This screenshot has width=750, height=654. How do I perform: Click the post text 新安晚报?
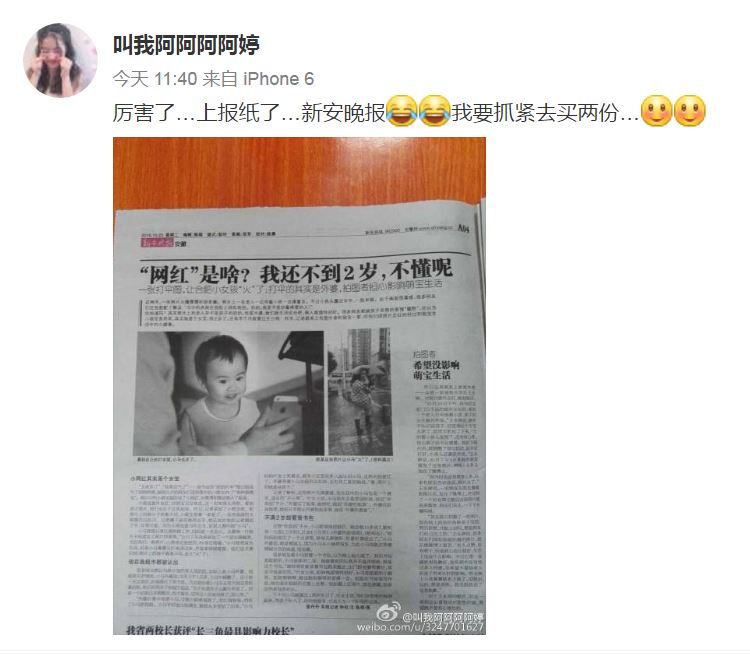pos(343,113)
